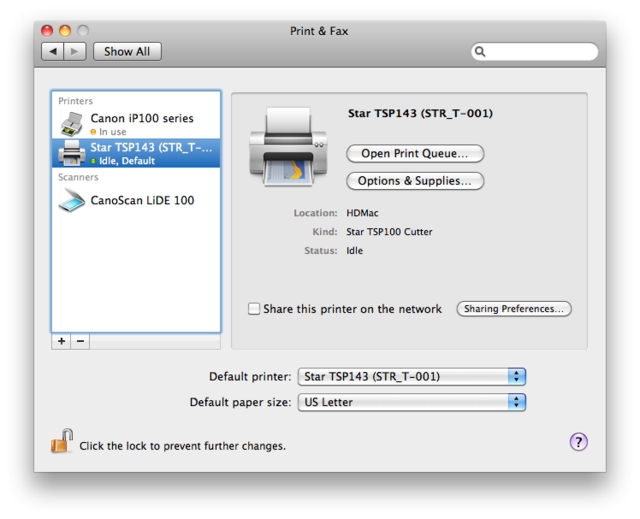Go back with the left arrow button
The width and height of the screenshot is (640, 519).
(x=53, y=51)
